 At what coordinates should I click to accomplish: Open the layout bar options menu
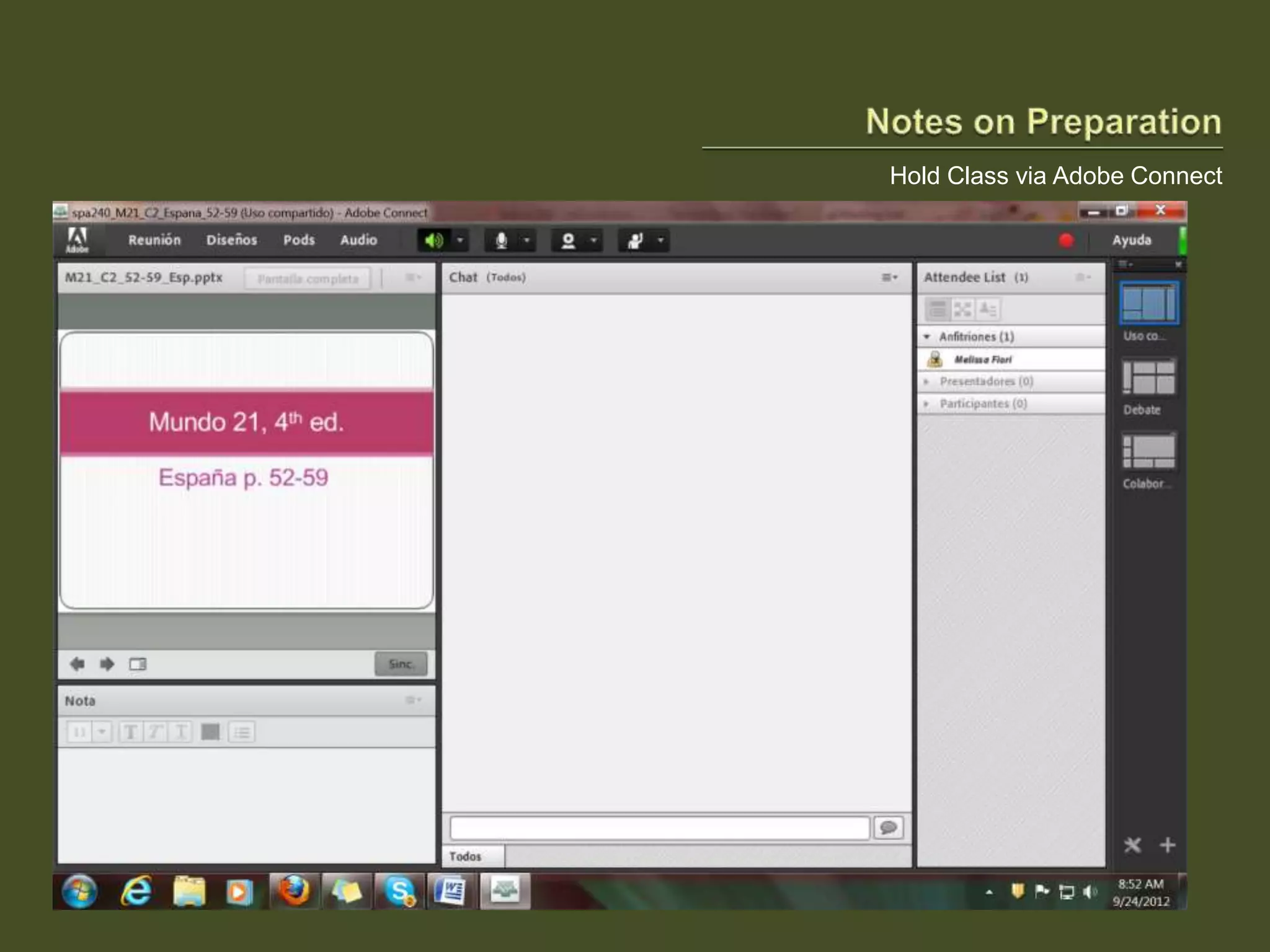pos(1125,265)
